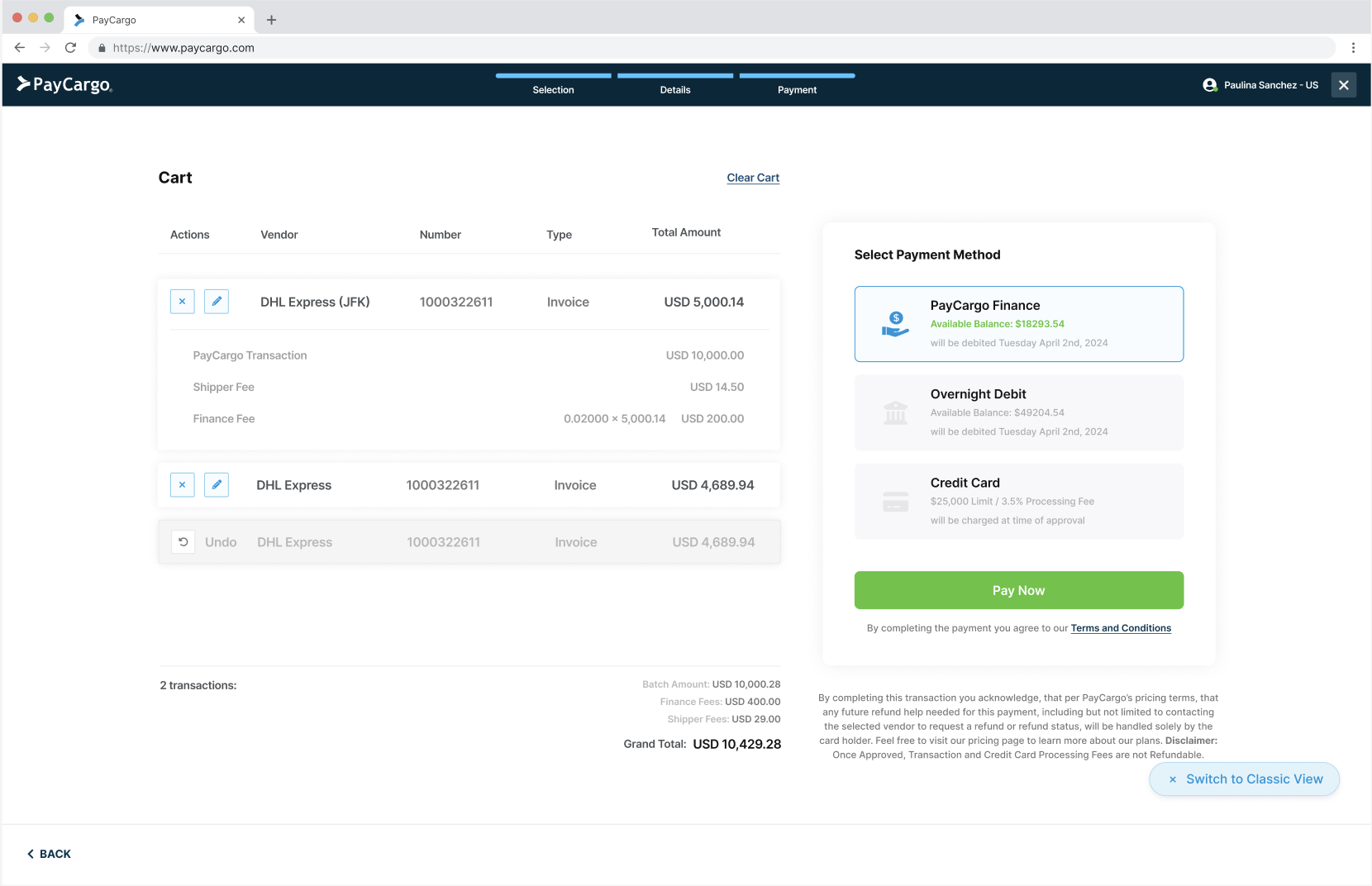The image size is (1372, 886).
Task: Click the PayCargo logo
Action: click(x=64, y=84)
